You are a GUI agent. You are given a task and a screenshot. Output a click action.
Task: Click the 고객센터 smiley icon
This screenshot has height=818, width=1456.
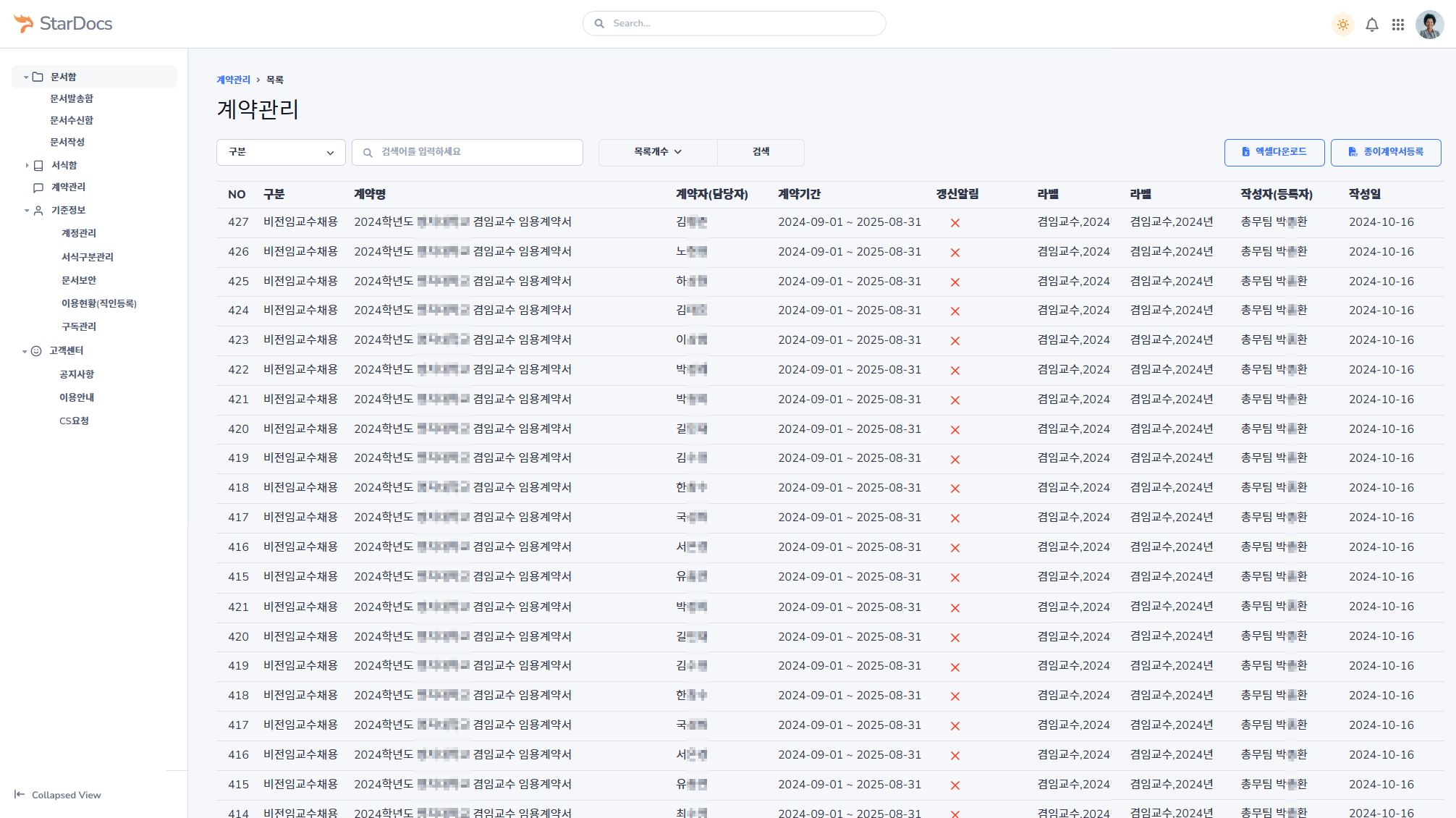36,351
